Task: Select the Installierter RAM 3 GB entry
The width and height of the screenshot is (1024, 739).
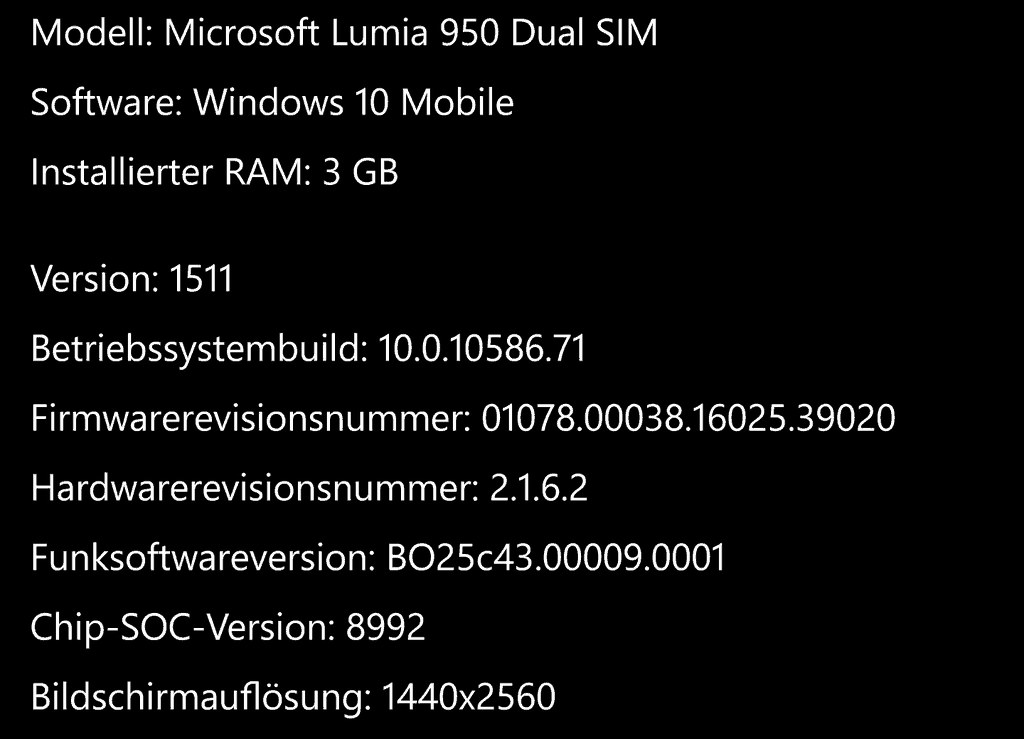Action: pyautogui.click(x=214, y=172)
